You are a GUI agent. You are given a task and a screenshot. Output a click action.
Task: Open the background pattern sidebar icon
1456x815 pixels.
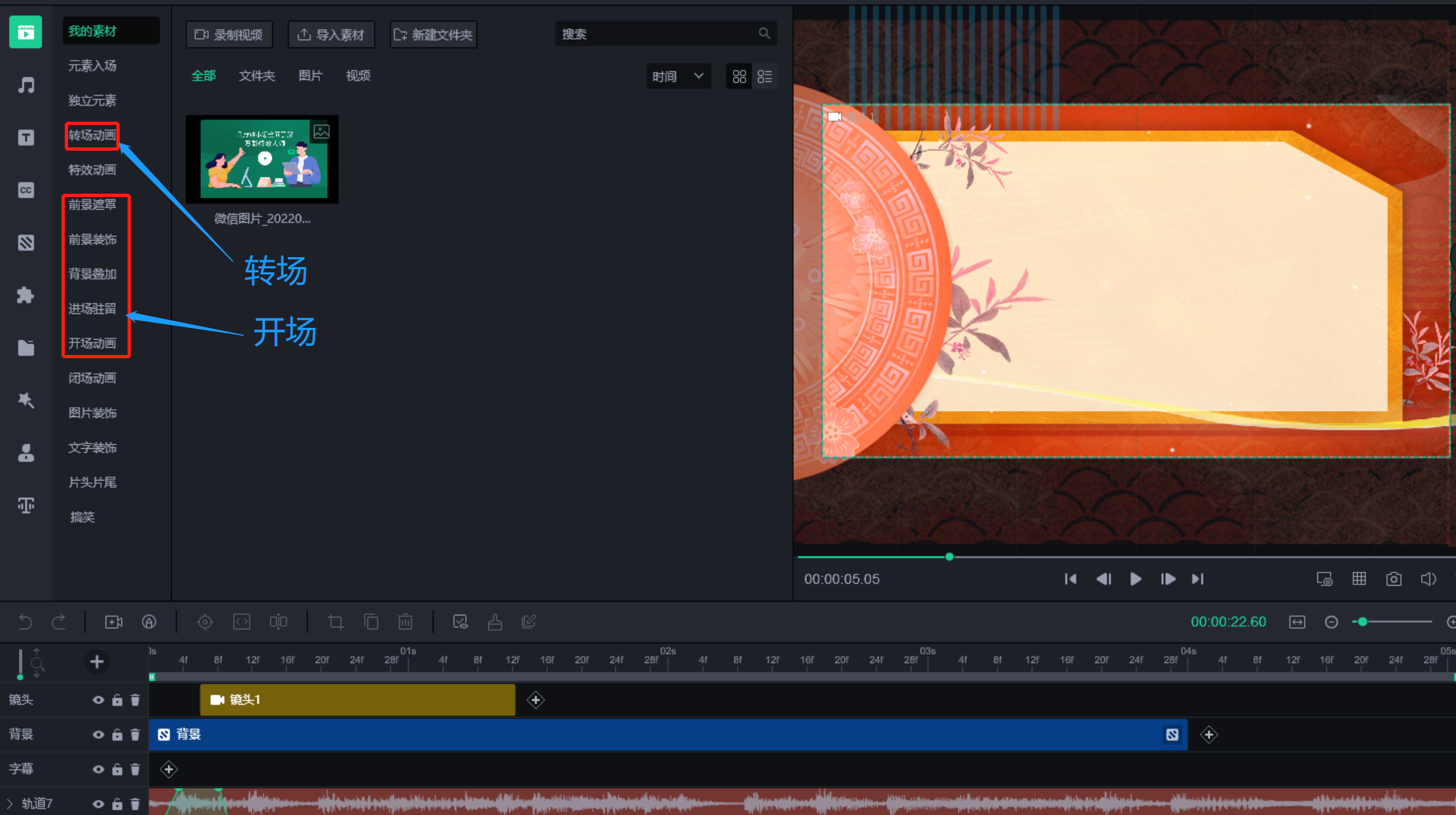(26, 243)
